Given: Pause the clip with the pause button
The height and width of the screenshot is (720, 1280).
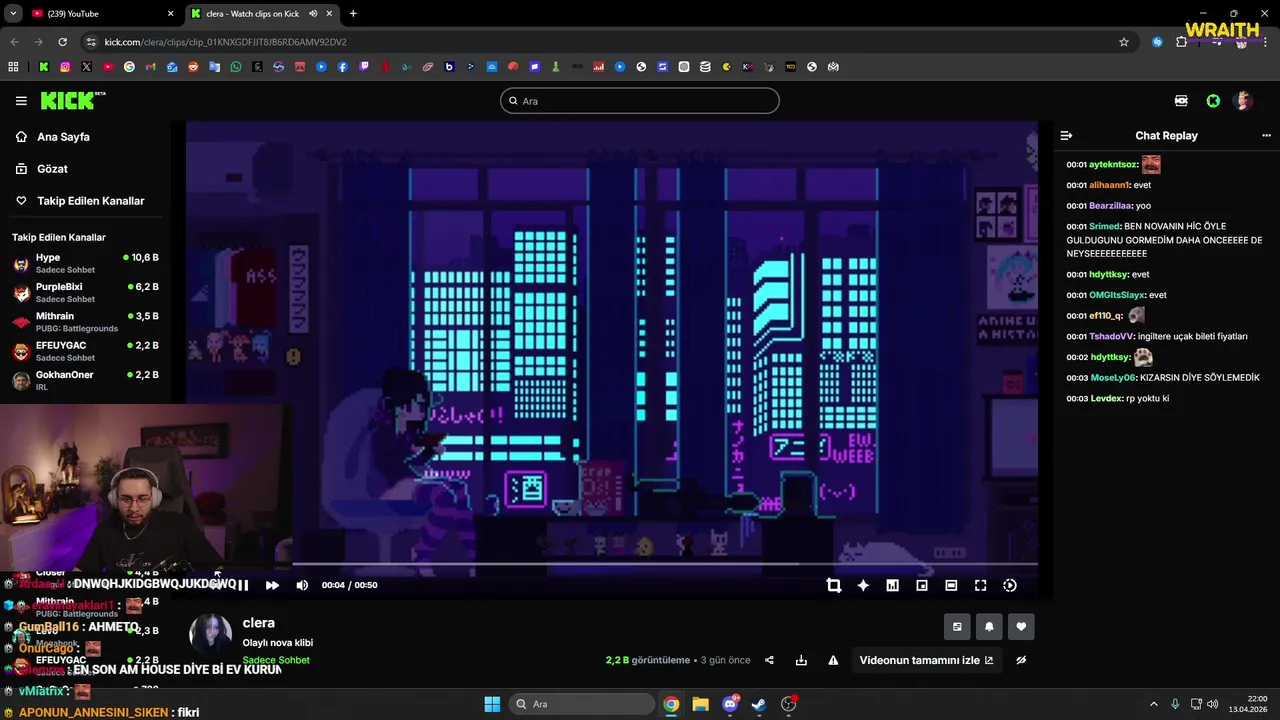Looking at the screenshot, I should (243, 585).
